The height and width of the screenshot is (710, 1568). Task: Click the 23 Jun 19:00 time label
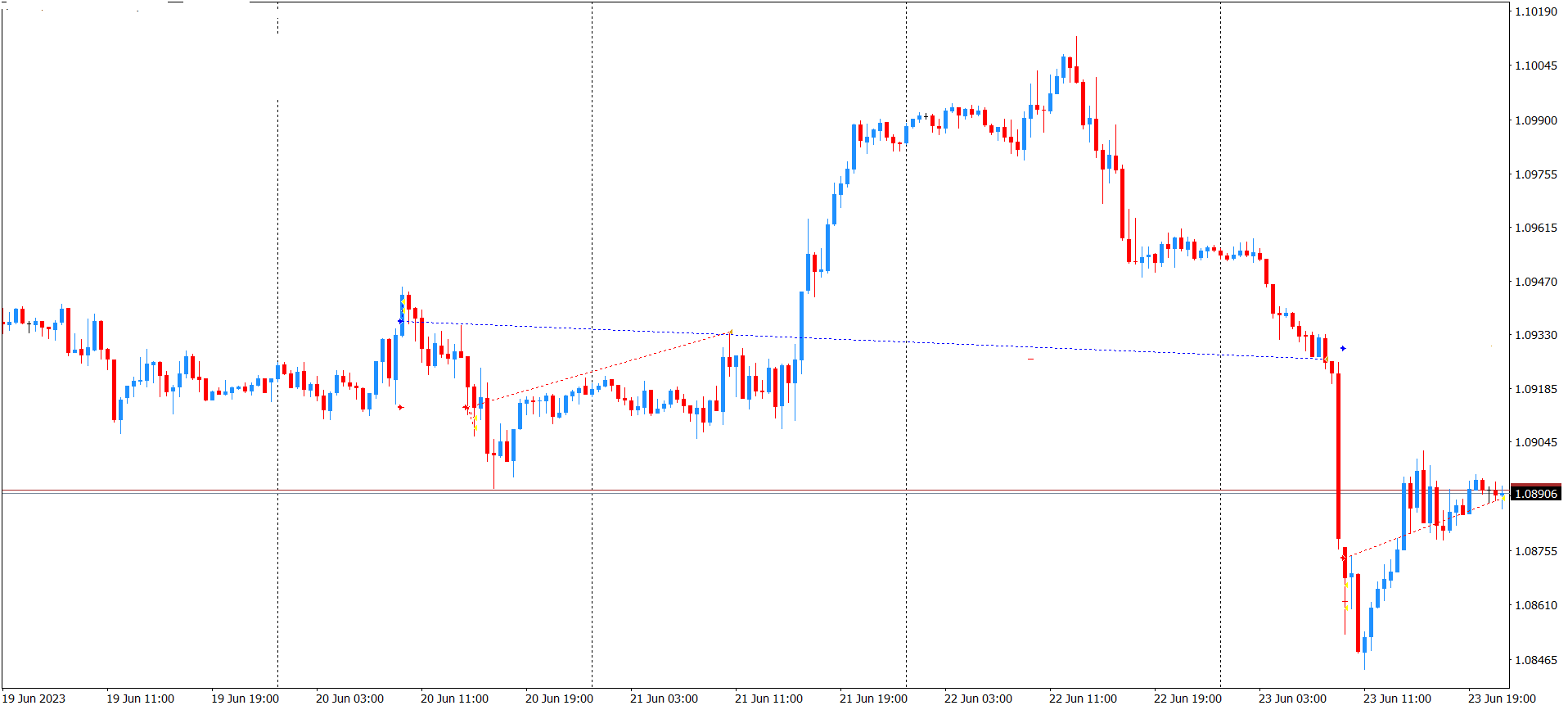tap(1502, 699)
